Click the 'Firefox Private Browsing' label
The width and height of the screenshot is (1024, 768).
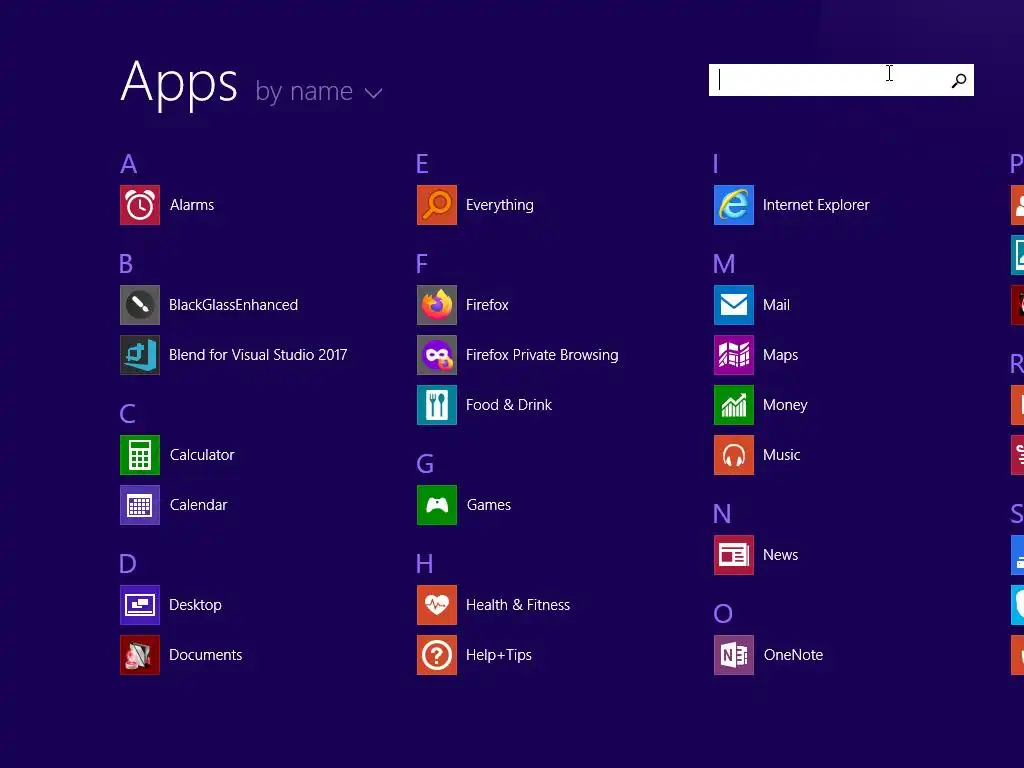pos(542,355)
